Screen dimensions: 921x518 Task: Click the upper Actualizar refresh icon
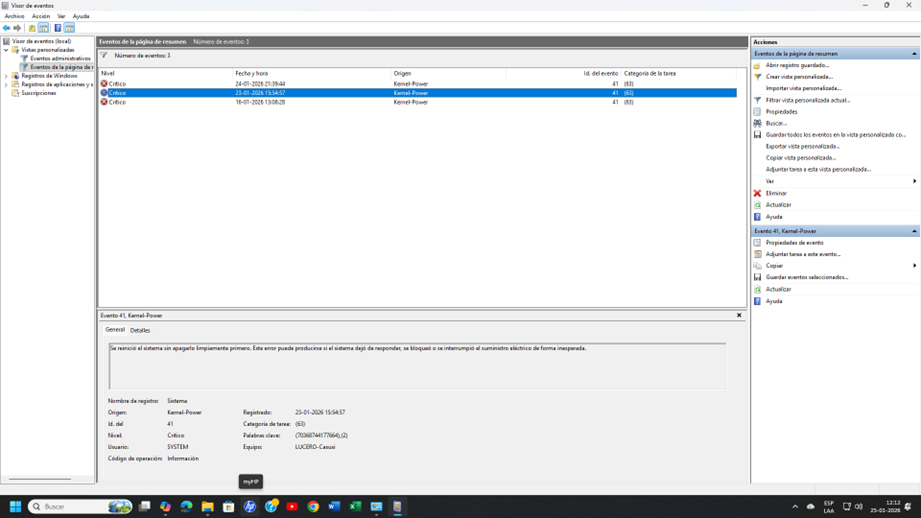point(758,205)
